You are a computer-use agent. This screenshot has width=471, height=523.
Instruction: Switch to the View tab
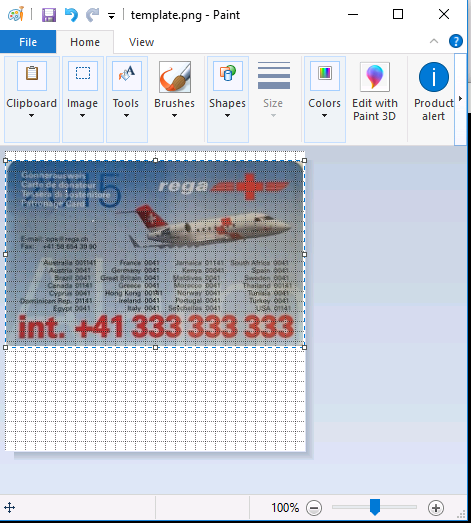coord(141,42)
